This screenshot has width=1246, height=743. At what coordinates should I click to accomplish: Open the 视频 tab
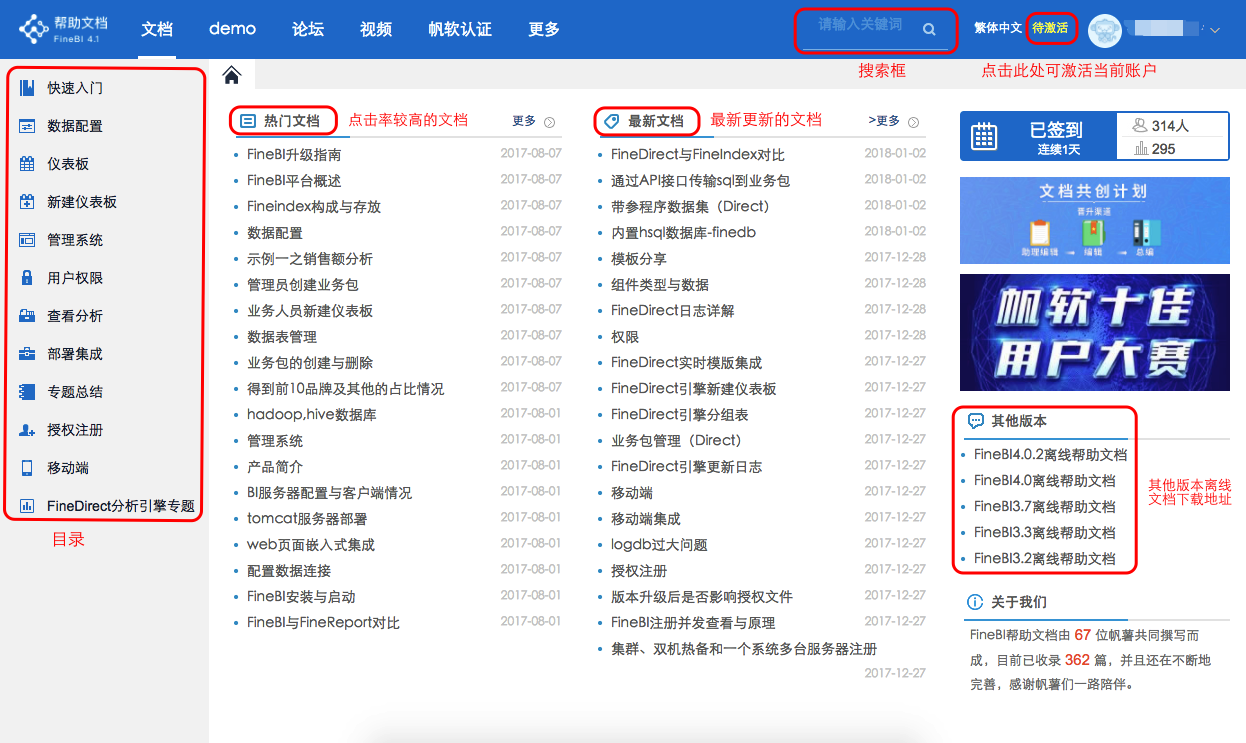pyautogui.click(x=376, y=29)
